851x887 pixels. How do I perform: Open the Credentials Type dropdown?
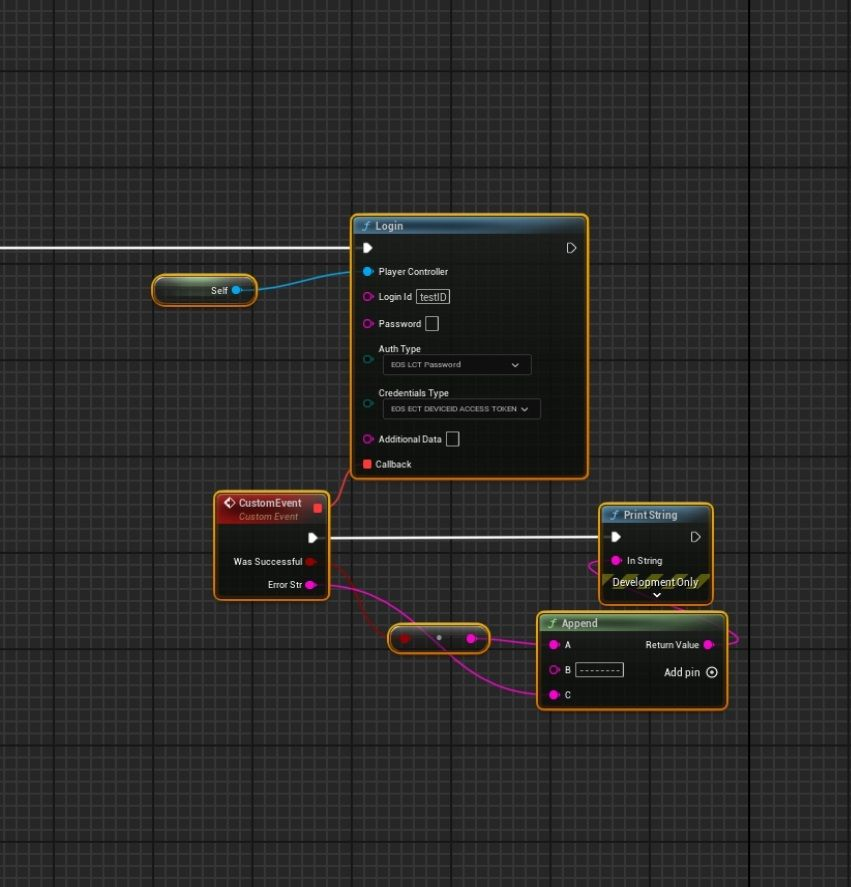point(461,409)
